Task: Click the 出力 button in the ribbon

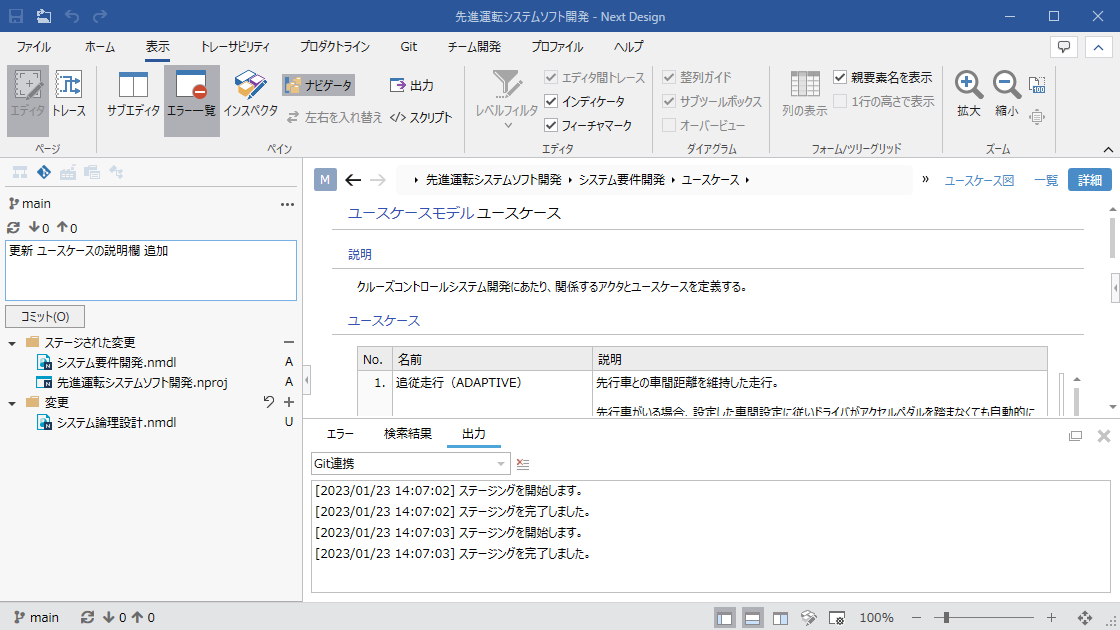Action: click(x=412, y=85)
